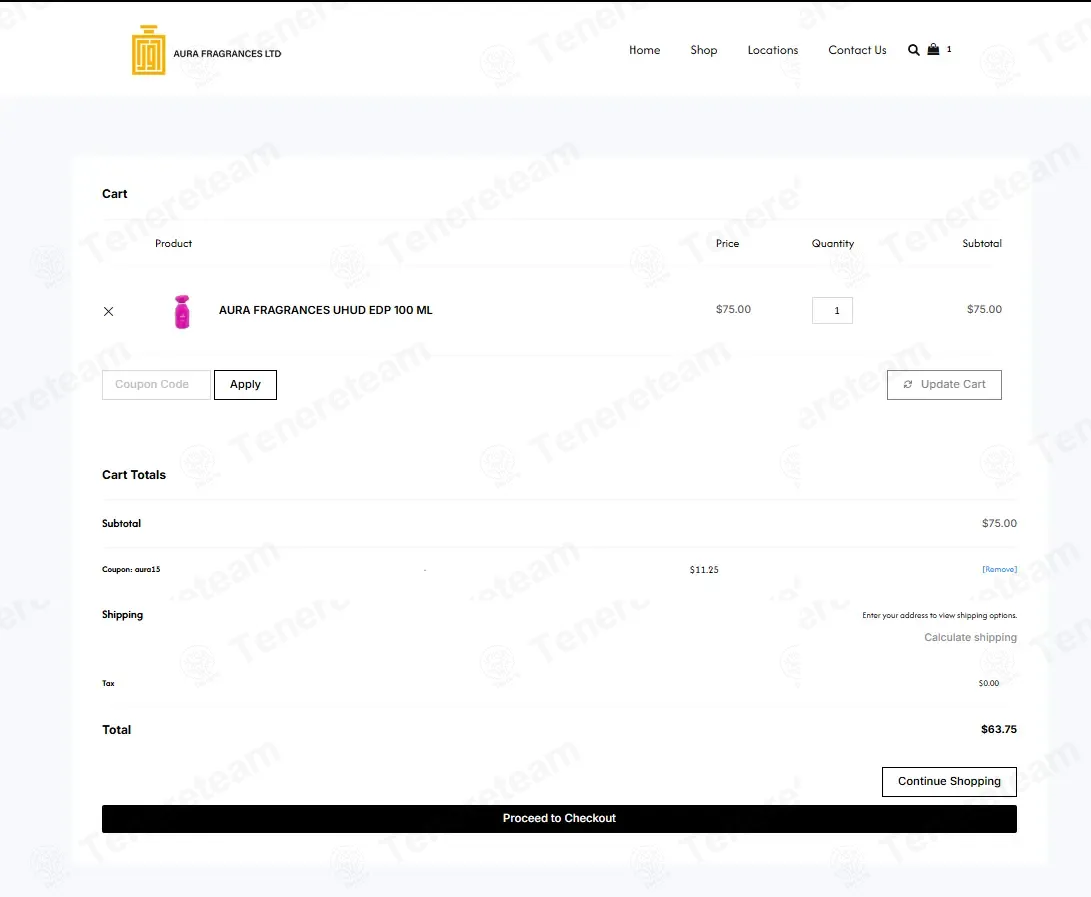The image size is (1091, 897).
Task: Remove the product with the X icon
Action: click(x=109, y=311)
